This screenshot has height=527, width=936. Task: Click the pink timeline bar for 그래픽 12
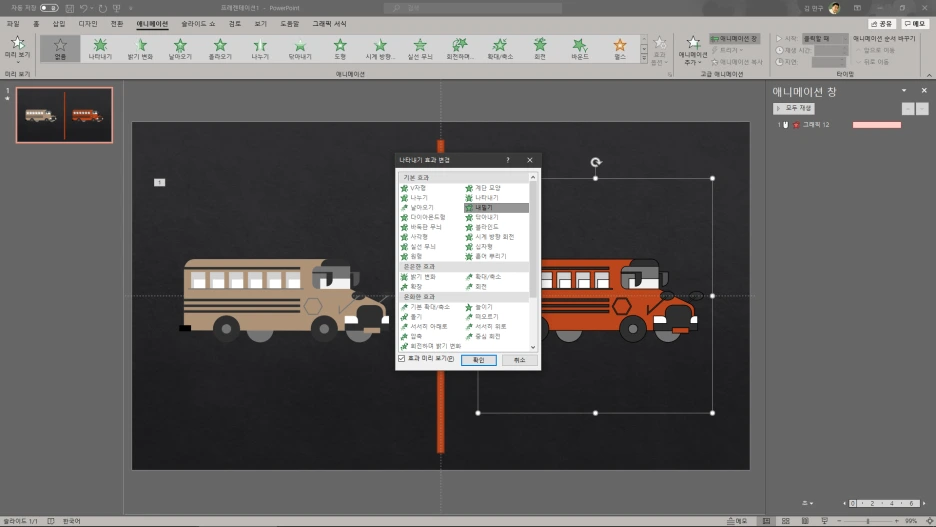coord(877,125)
